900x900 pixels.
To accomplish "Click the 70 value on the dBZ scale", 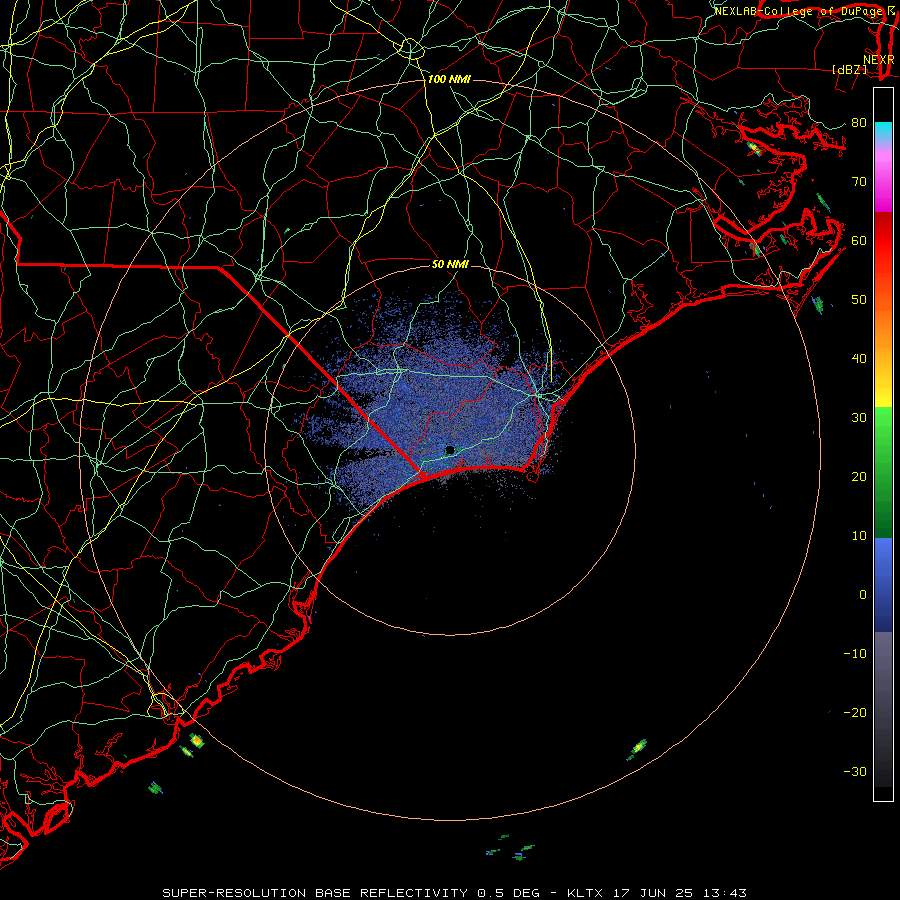I will click(859, 181).
